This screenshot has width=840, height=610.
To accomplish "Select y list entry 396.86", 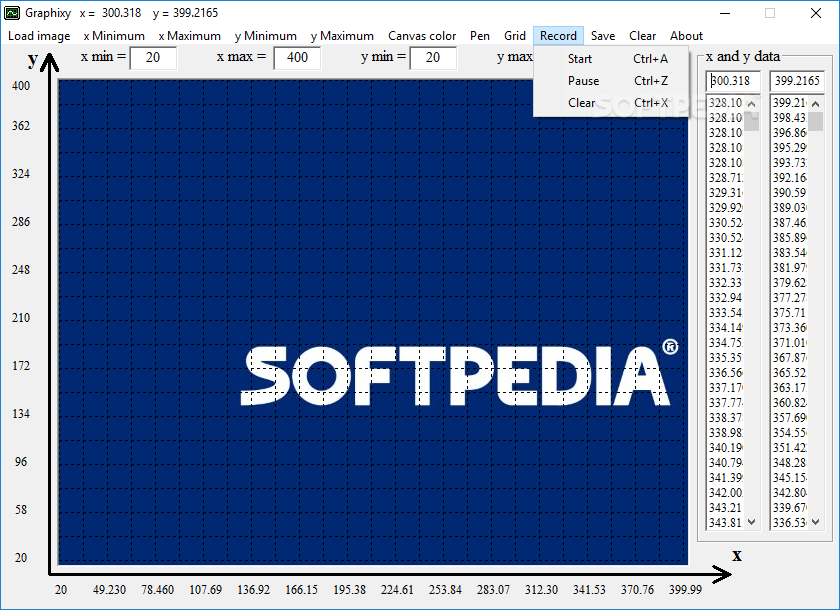I will click(790, 133).
